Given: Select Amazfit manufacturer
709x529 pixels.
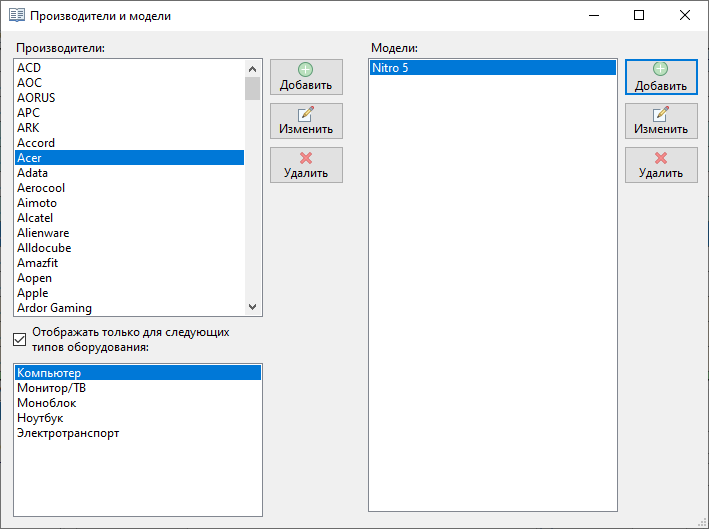Looking at the screenshot, I should (129, 263).
